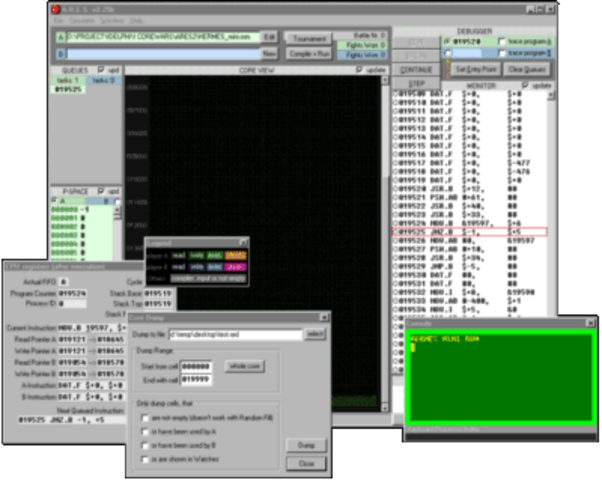The width and height of the screenshot is (602, 480).
Task: Check 'or have been used by B'
Action: (x=145, y=445)
